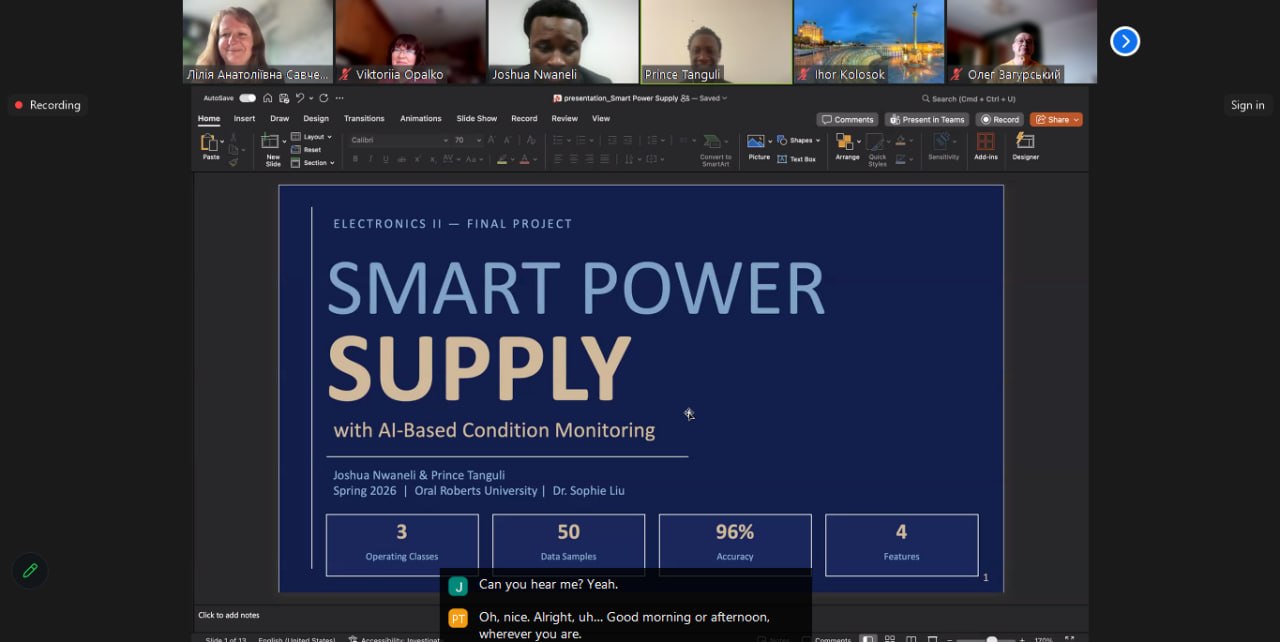Image resolution: width=1280 pixels, height=642 pixels.
Task: Click the zoom slider in the status bar
Action: (991, 639)
